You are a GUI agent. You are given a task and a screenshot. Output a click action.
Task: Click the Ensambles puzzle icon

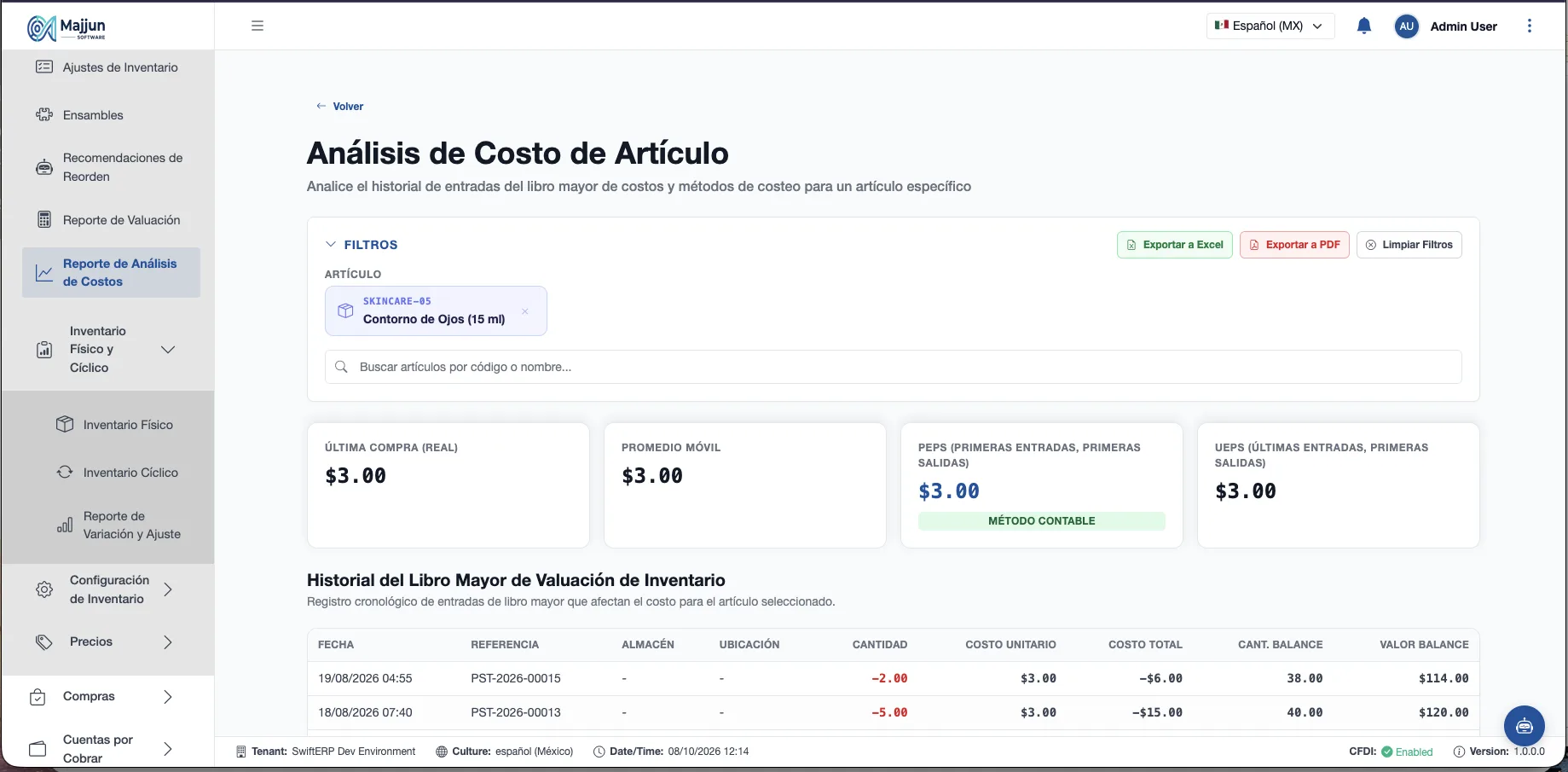[44, 114]
